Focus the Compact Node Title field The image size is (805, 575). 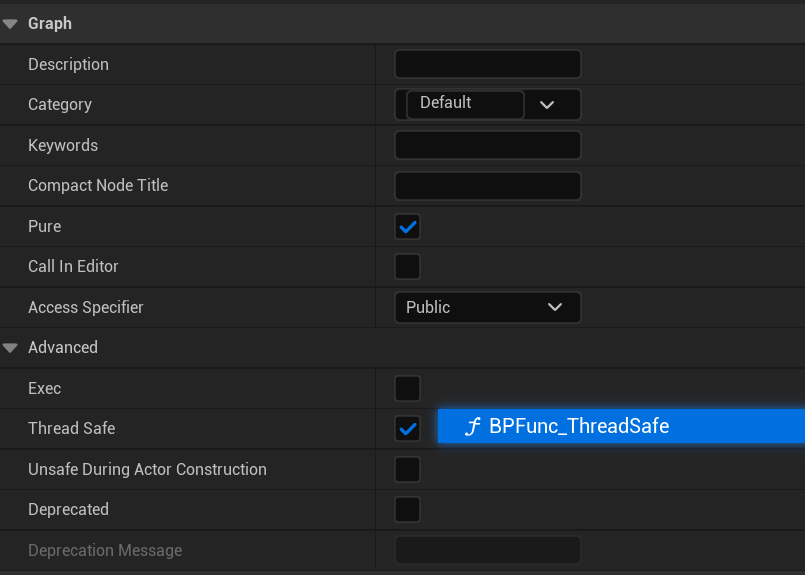pos(487,186)
